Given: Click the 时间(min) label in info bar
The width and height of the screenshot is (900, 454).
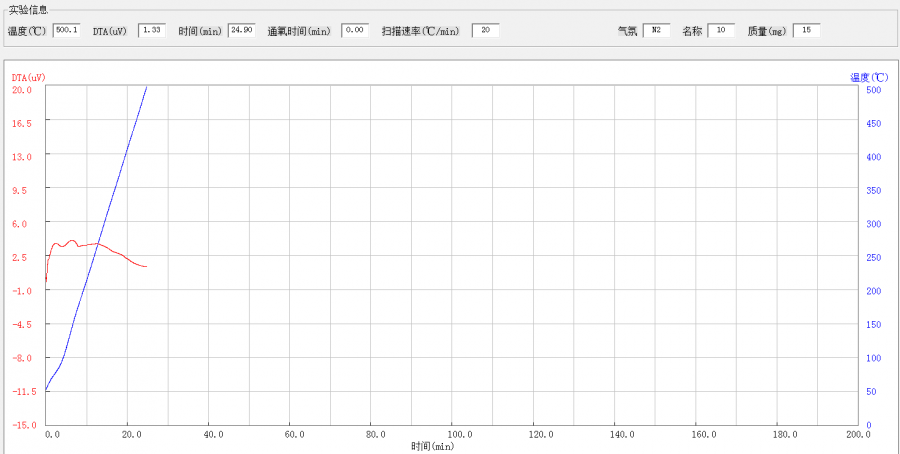Looking at the screenshot, I should click(200, 31).
